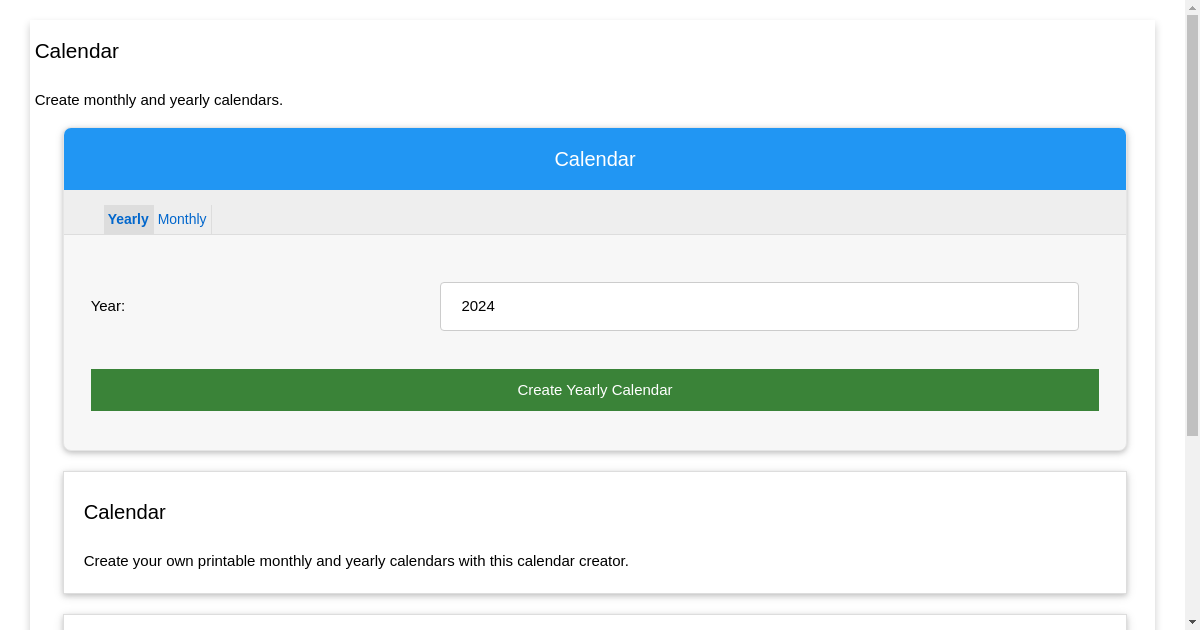Switch to the Monthly tab

pyautogui.click(x=182, y=219)
